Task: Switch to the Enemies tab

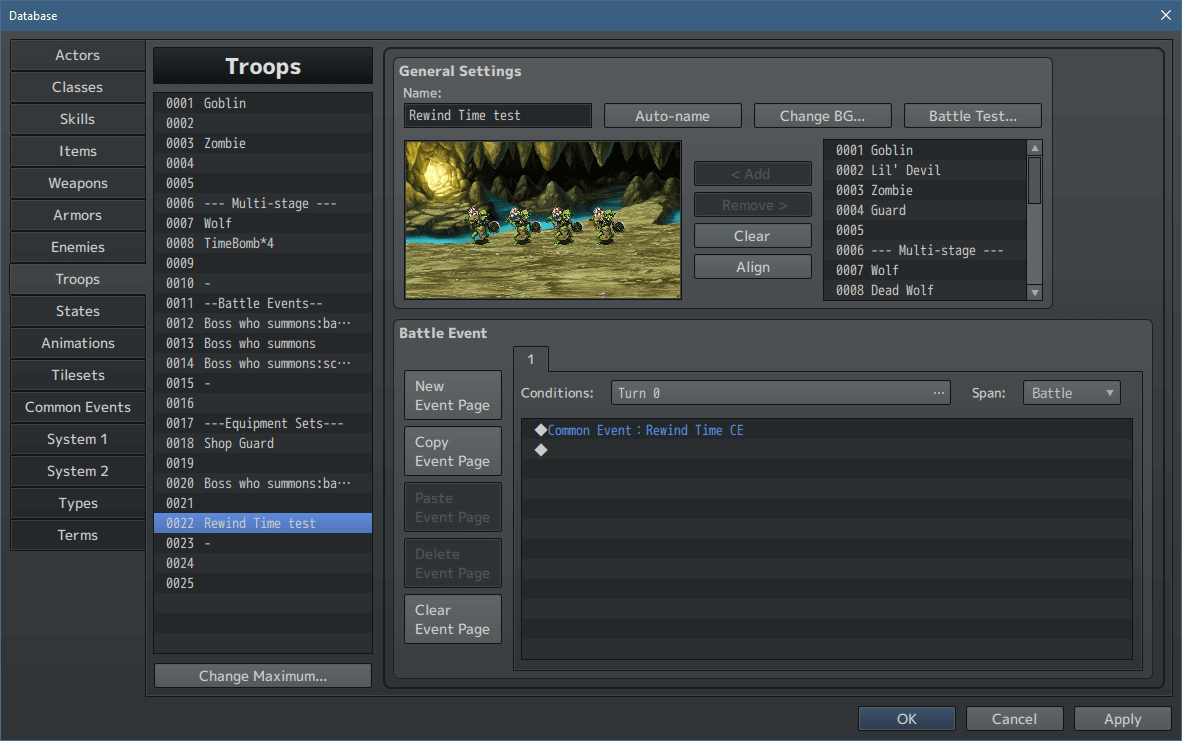Action: pos(77,247)
